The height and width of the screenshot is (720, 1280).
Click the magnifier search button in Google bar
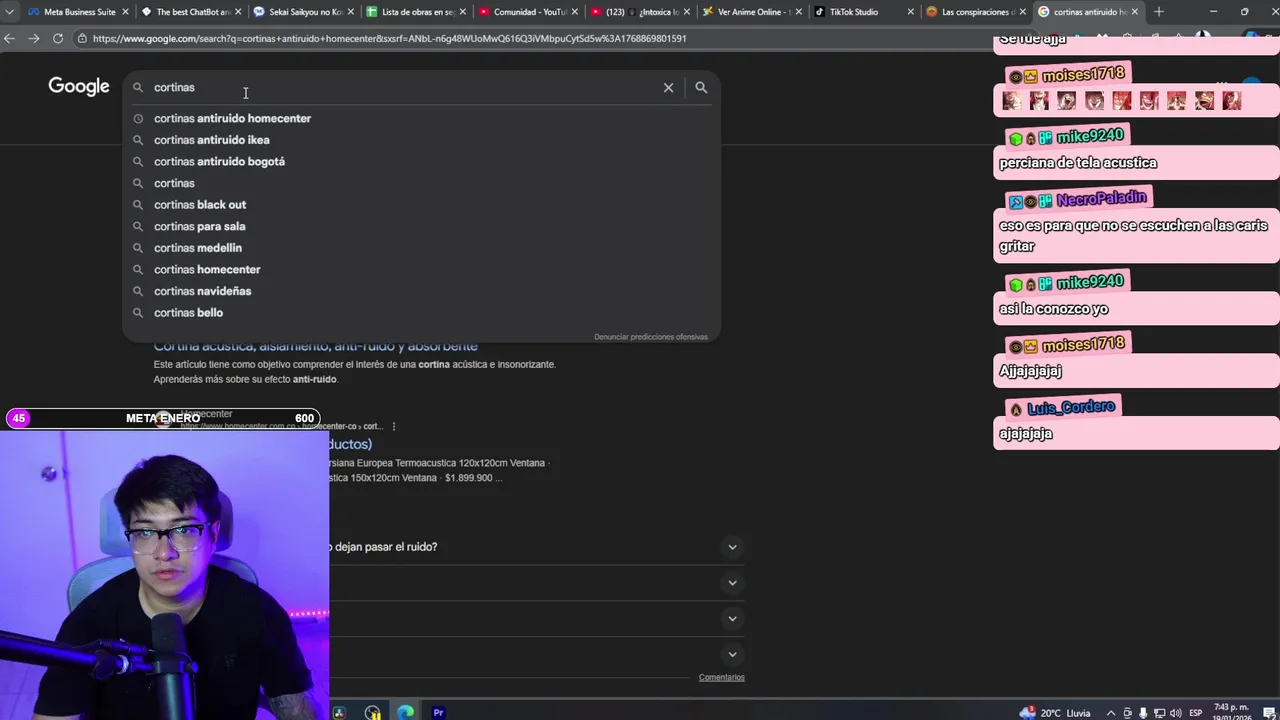click(x=701, y=87)
